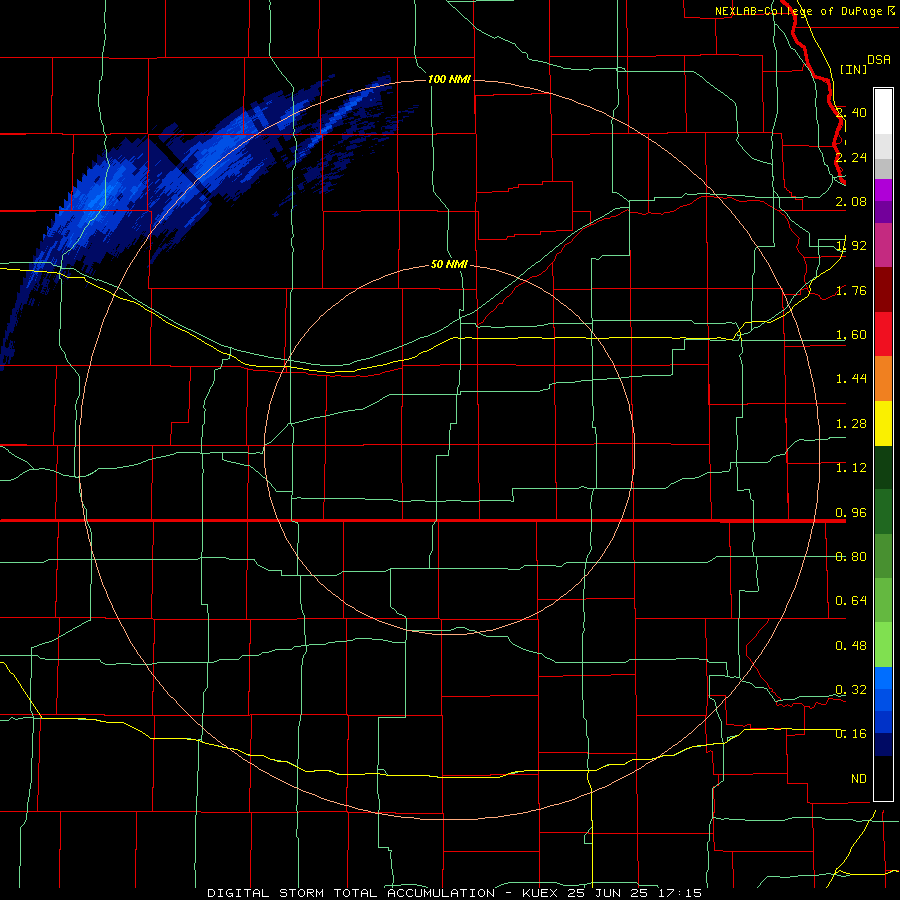Click the 0.32 legend value
Screen dimensions: 900x900
[x=851, y=690]
